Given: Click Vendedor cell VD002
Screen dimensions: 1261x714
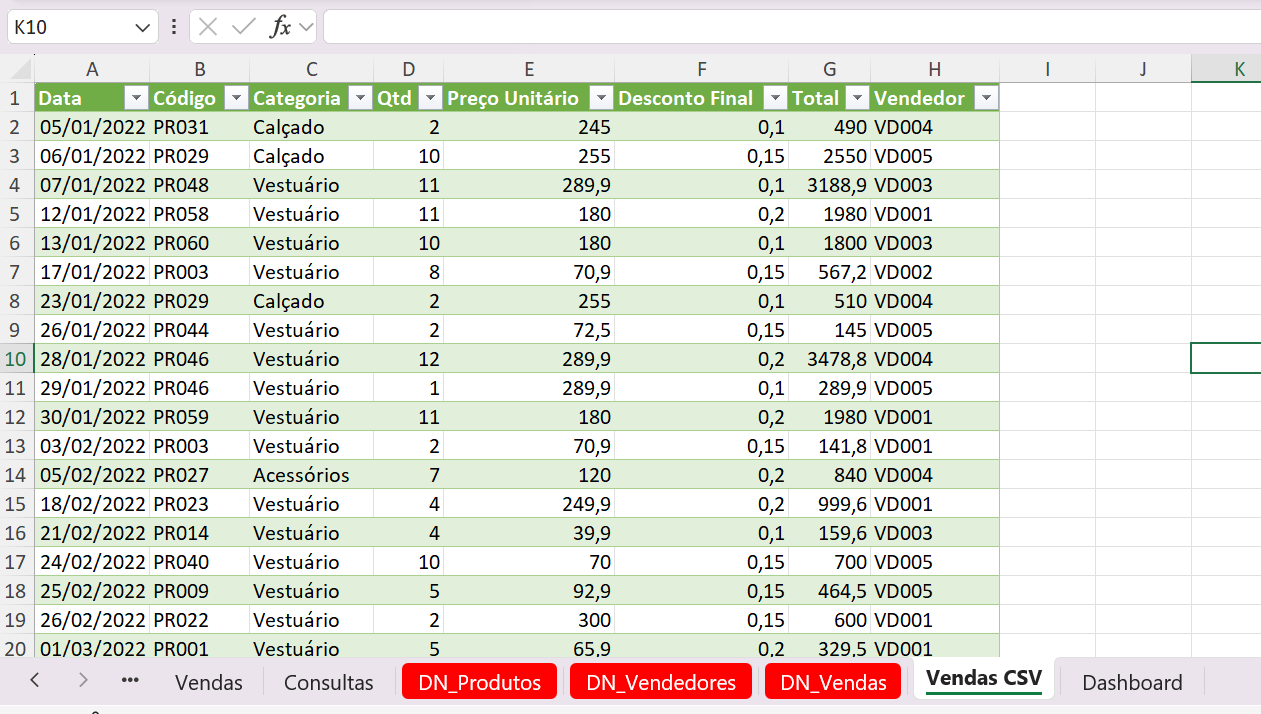Looking at the screenshot, I should click(934, 272).
